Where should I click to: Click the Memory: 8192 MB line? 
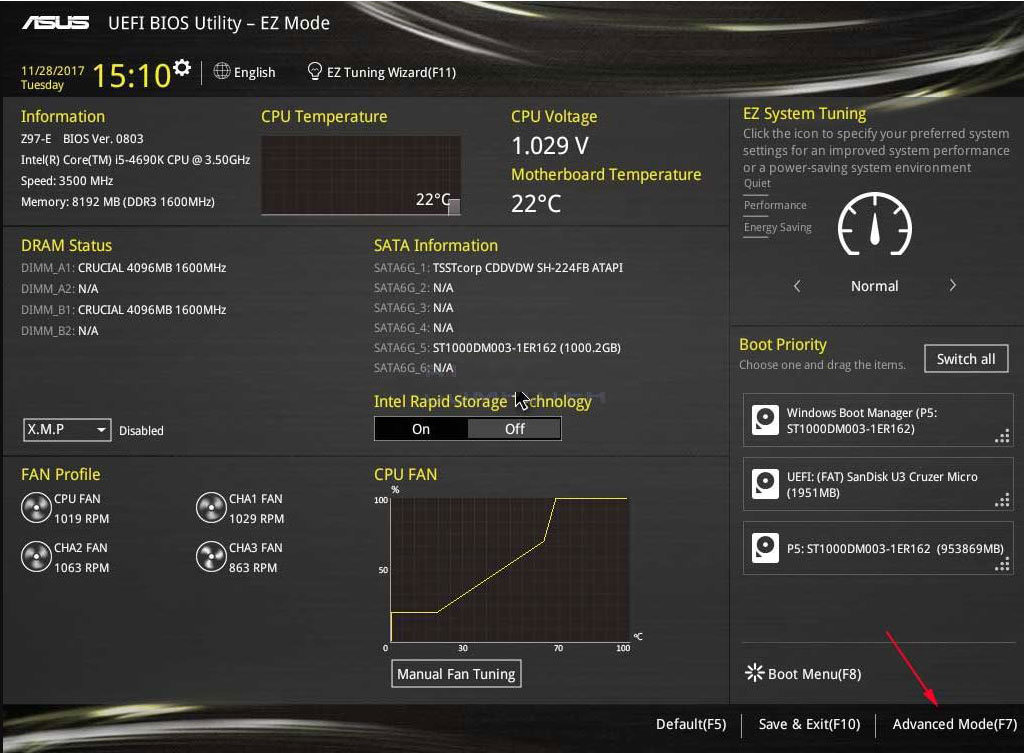(x=118, y=202)
